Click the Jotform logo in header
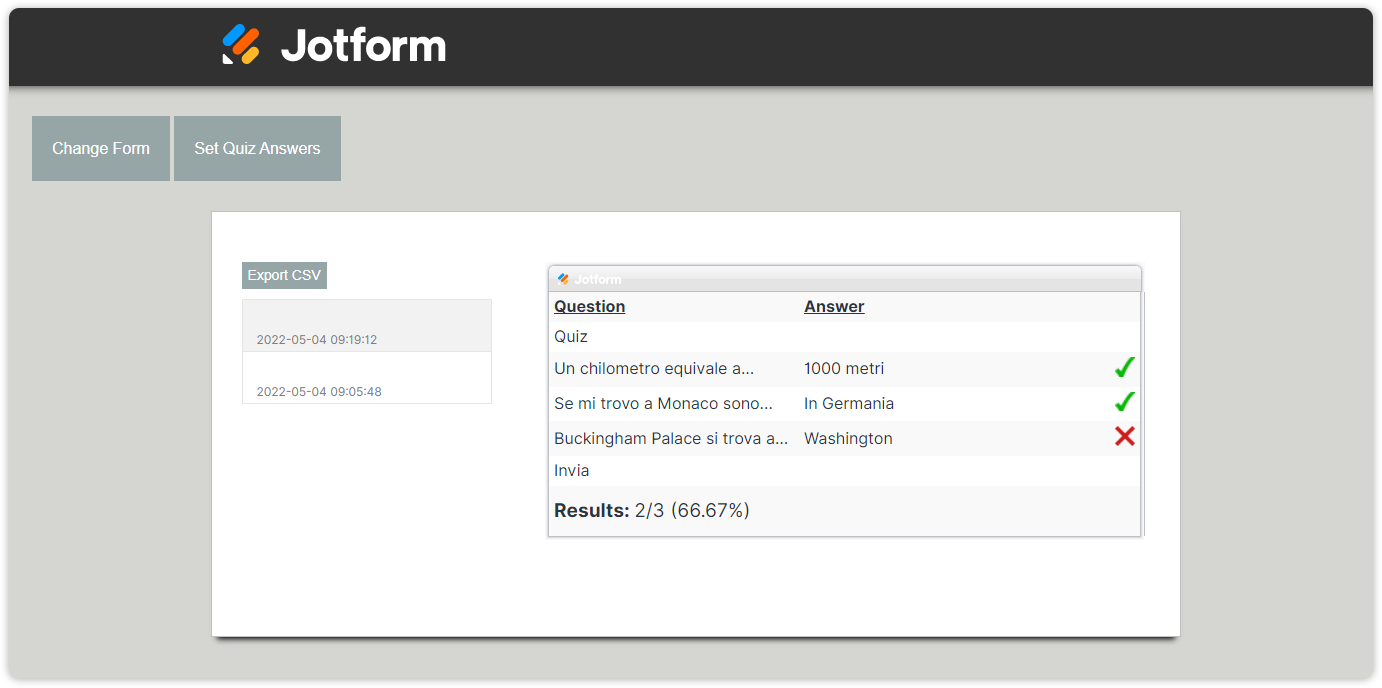This screenshot has width=1382, height=688. click(x=241, y=45)
